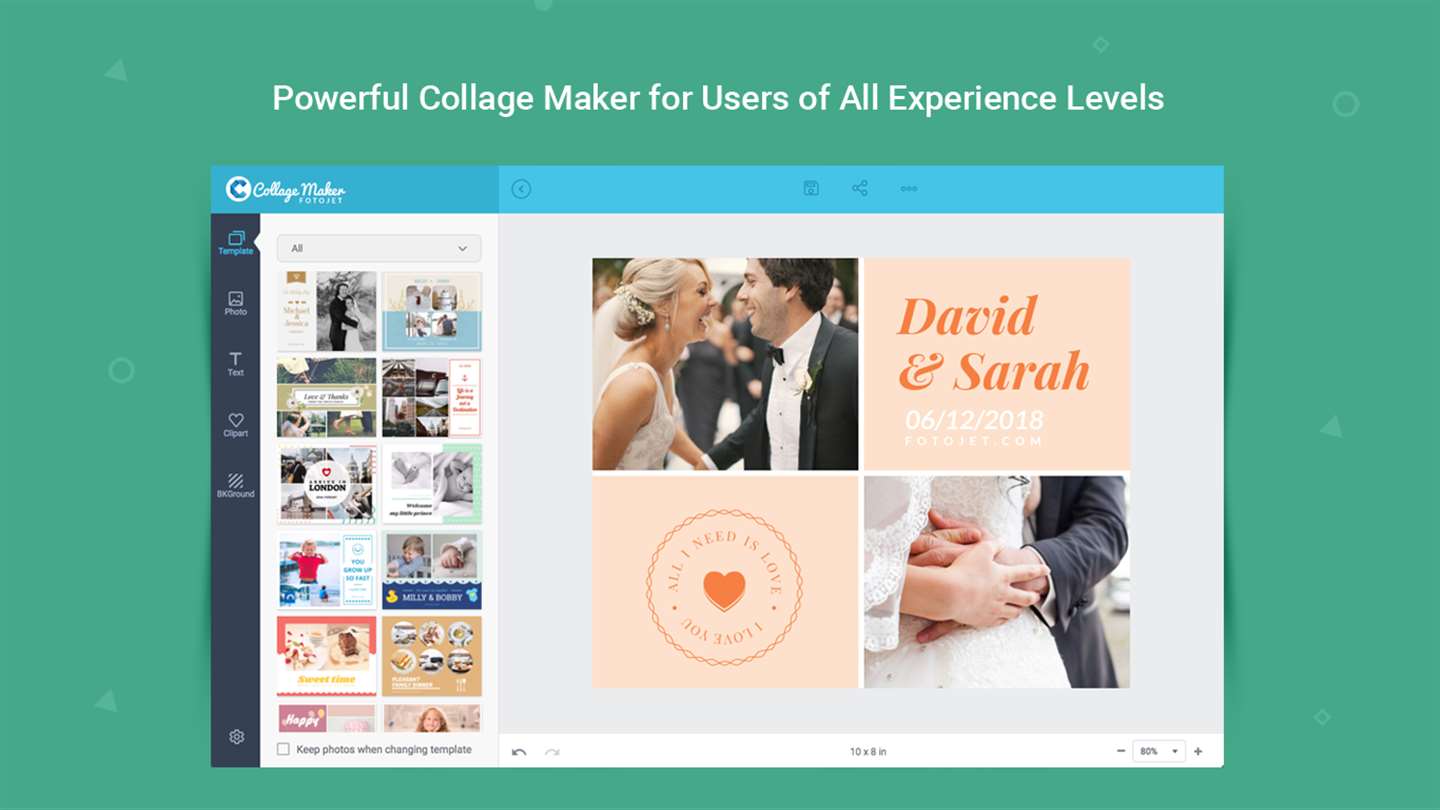Choose the Sweet time template thumbnail
This screenshot has width=1440, height=810.
[327, 656]
